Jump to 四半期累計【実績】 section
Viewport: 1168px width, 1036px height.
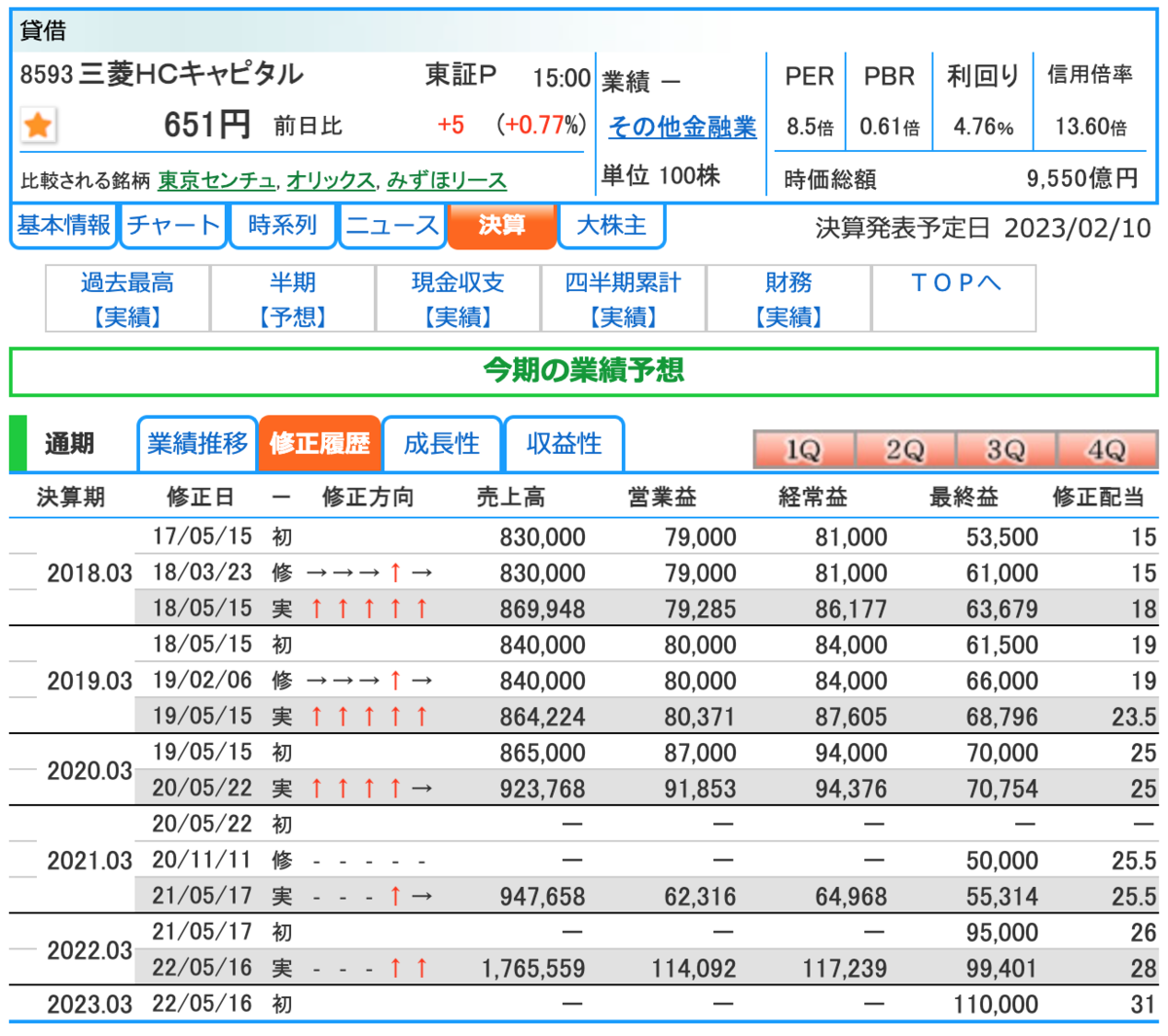pos(624,299)
